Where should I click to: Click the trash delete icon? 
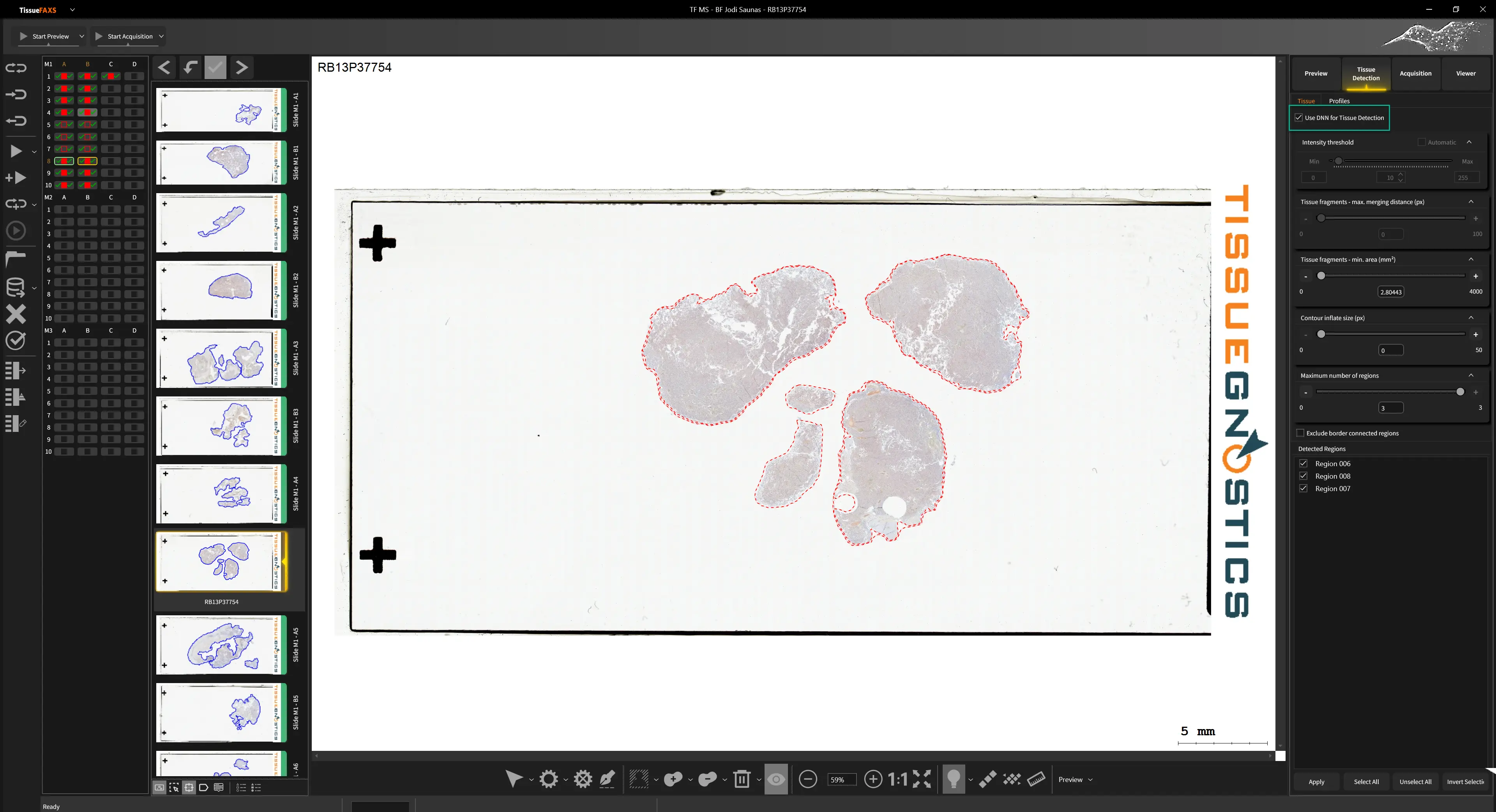tap(742, 779)
